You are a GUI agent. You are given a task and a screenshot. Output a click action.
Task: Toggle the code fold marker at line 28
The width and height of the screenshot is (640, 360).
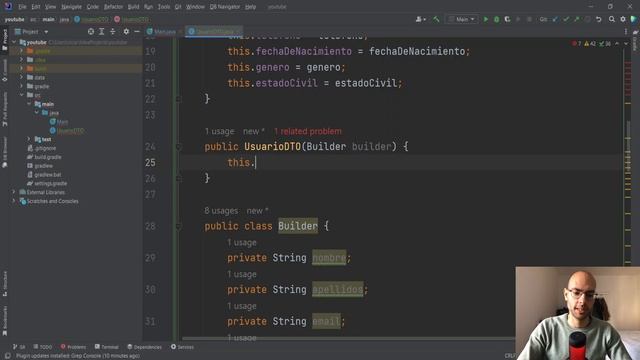click(x=178, y=226)
